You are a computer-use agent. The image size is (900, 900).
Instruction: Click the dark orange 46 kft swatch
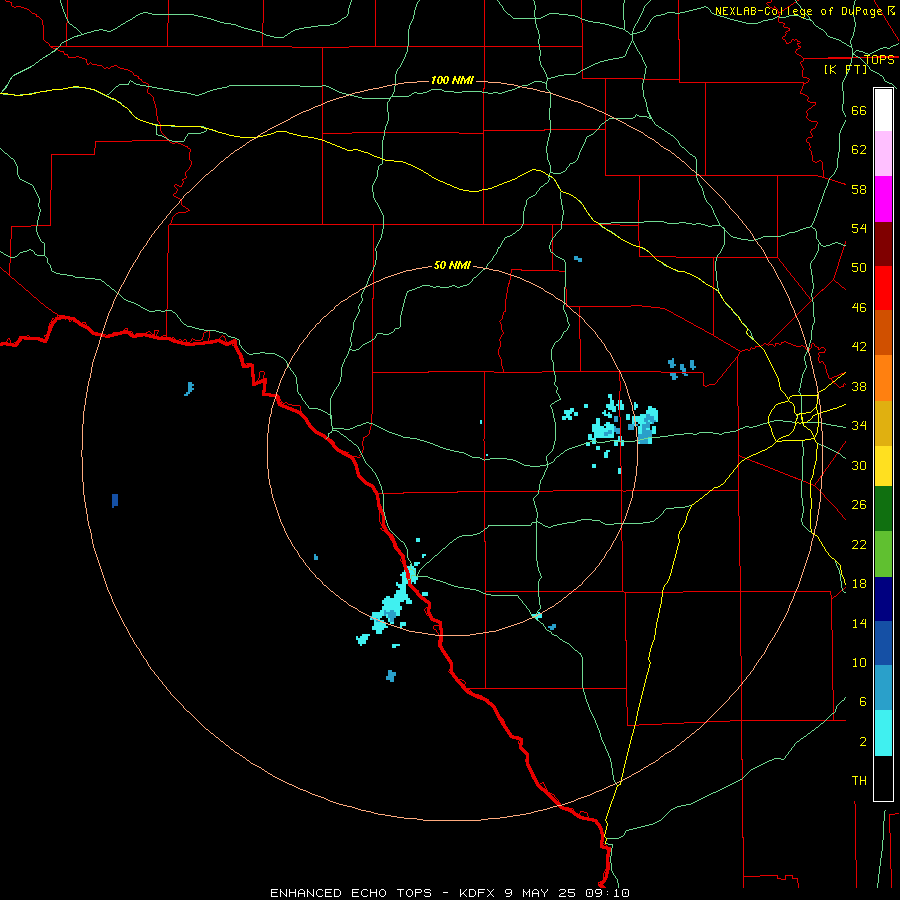[x=883, y=332]
